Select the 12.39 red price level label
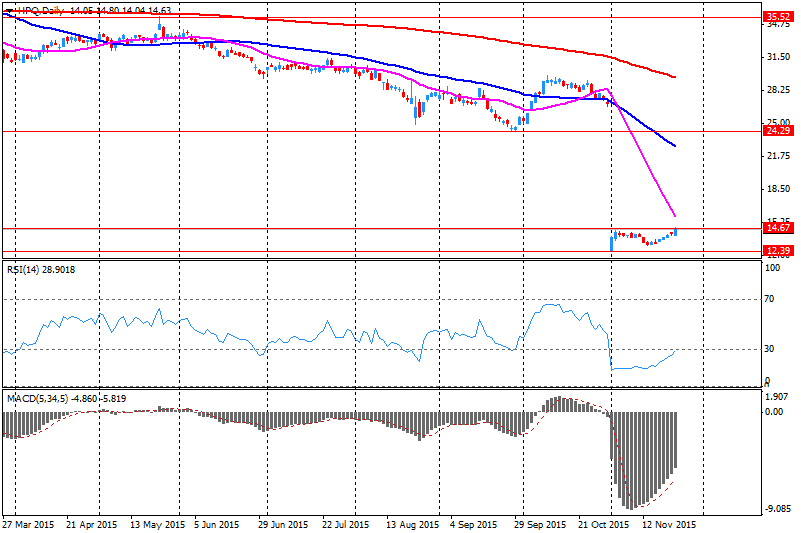The height and width of the screenshot is (533, 801). (x=778, y=250)
